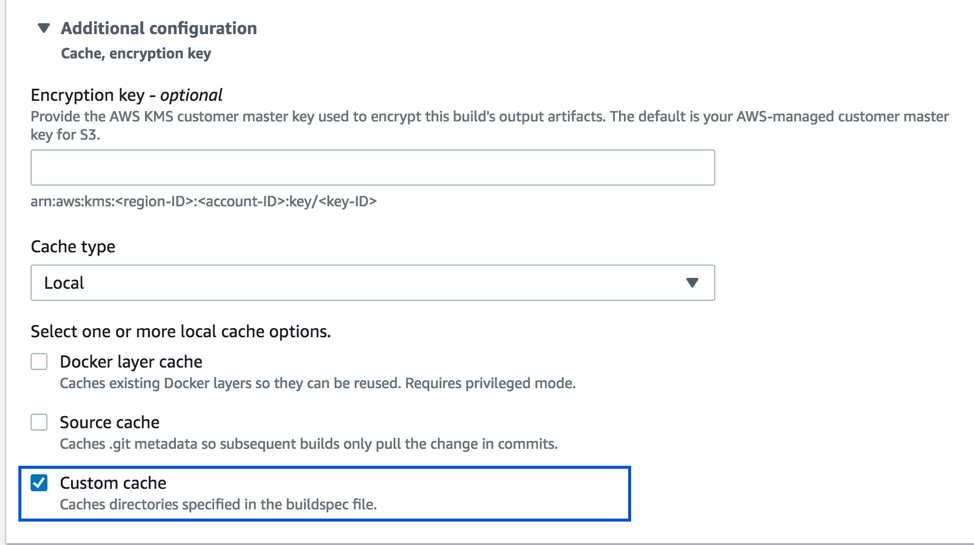Select the Local cache type box

click(373, 283)
